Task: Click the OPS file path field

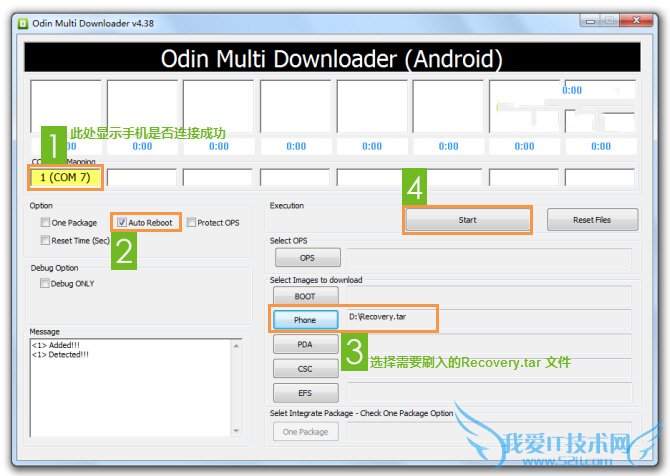Action: pos(490,259)
